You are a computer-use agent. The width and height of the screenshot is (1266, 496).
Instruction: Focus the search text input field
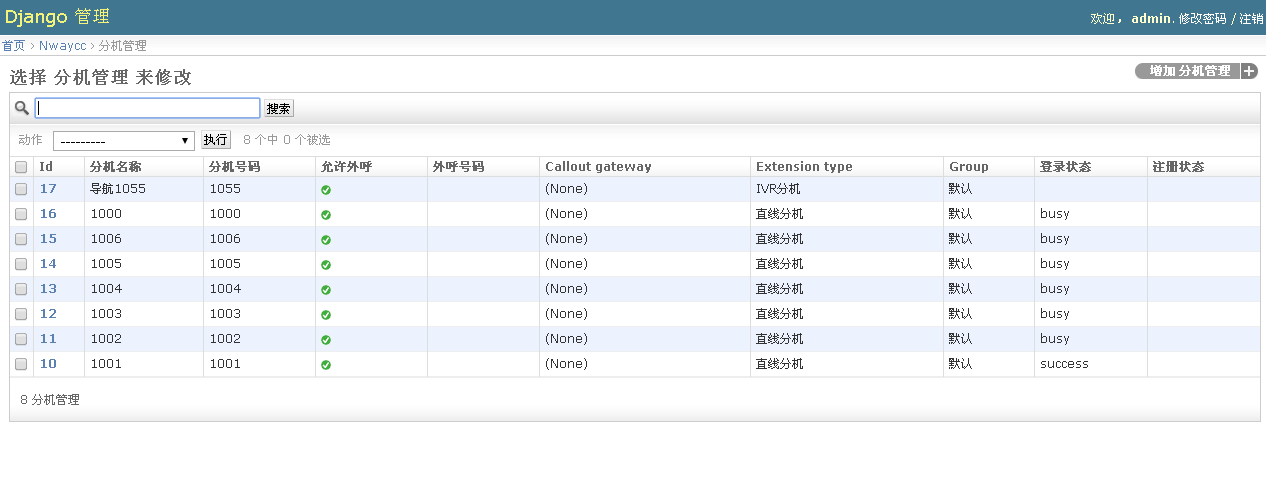(148, 108)
